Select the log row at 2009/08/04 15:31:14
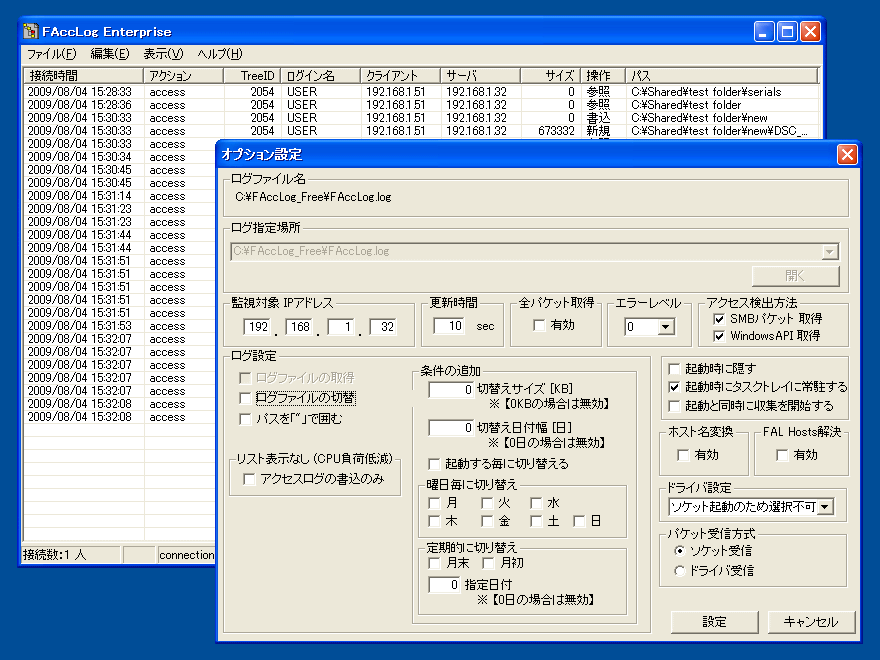Screen dimensions: 880x660 [x=120, y=196]
